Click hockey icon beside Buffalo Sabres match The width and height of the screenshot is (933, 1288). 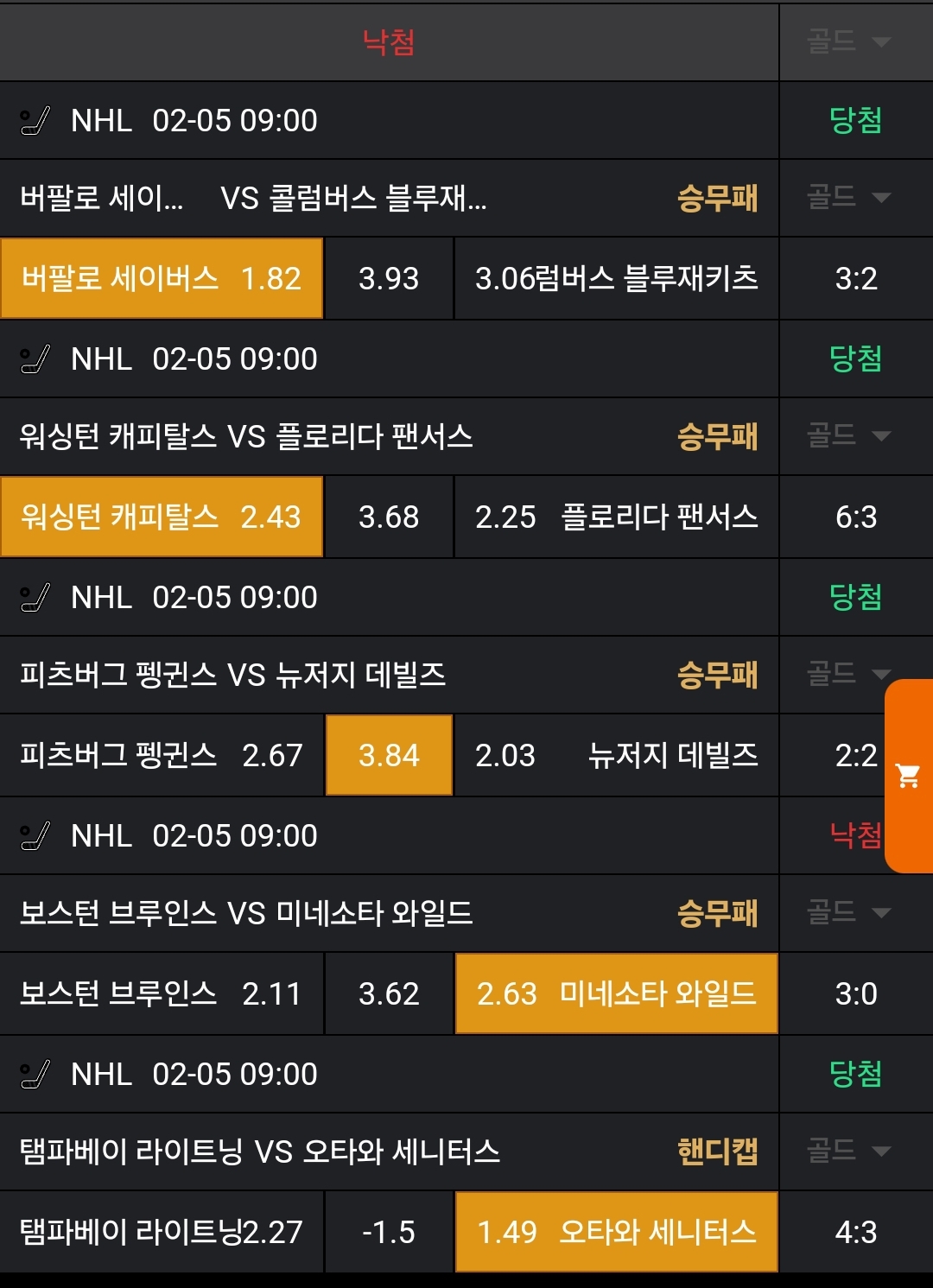35,121
